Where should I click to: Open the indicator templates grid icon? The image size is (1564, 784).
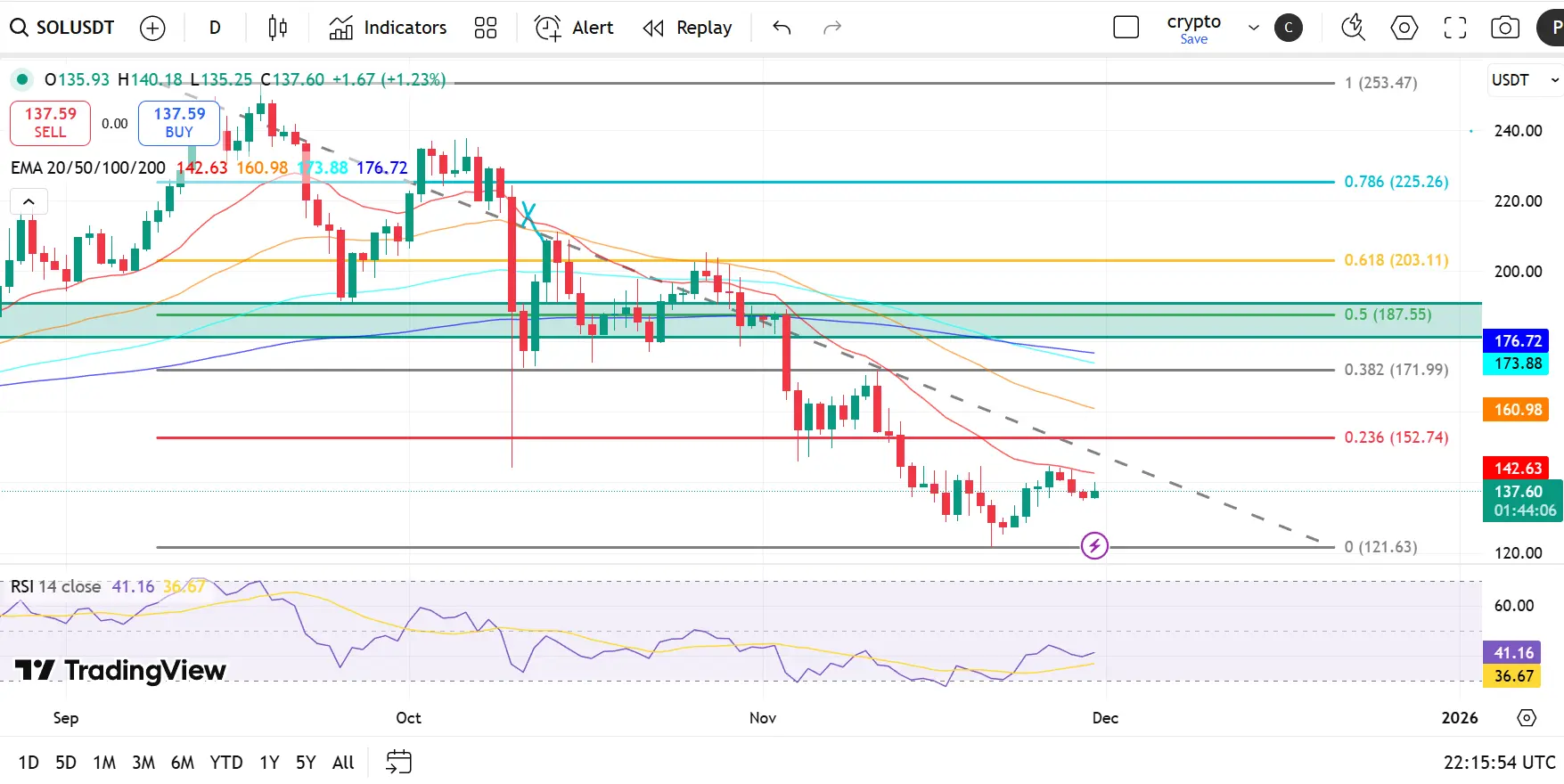(x=486, y=29)
